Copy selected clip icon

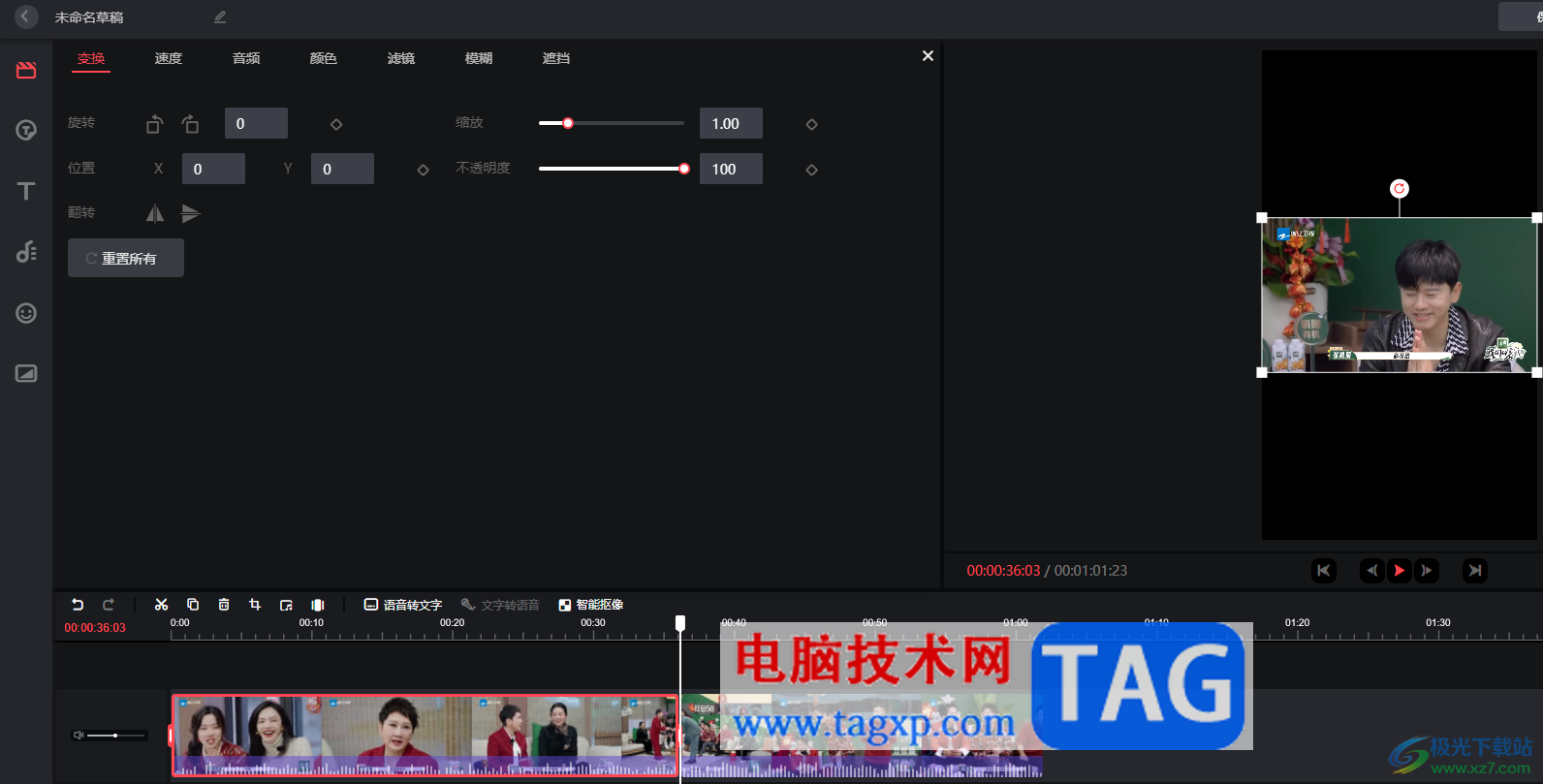click(193, 605)
